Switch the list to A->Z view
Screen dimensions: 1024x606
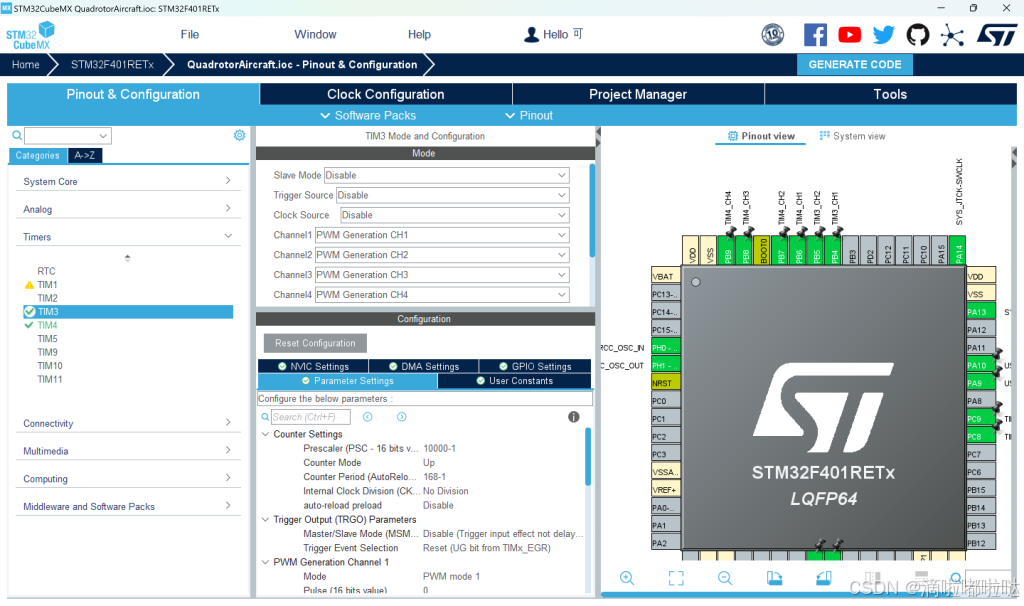coord(84,155)
